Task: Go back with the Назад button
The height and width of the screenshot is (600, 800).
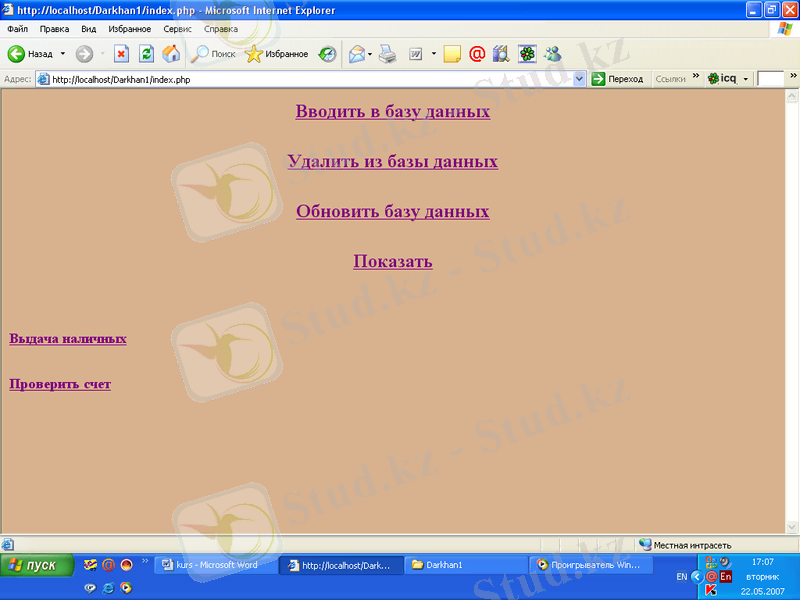Action: click(30, 54)
